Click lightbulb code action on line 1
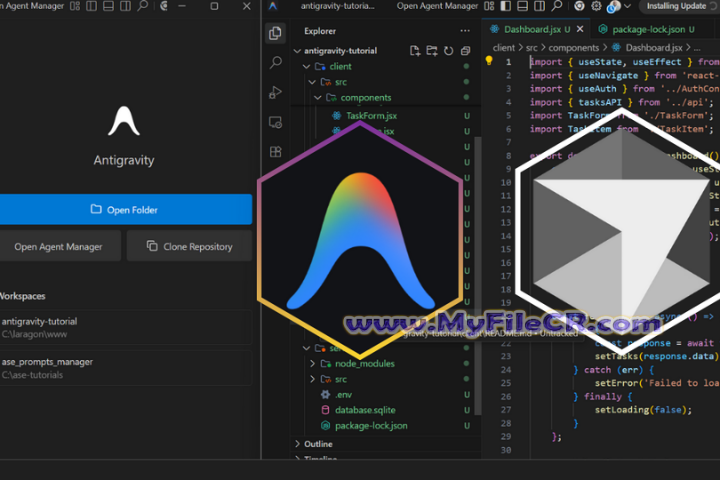This screenshot has height=480, width=720. pyautogui.click(x=489, y=61)
